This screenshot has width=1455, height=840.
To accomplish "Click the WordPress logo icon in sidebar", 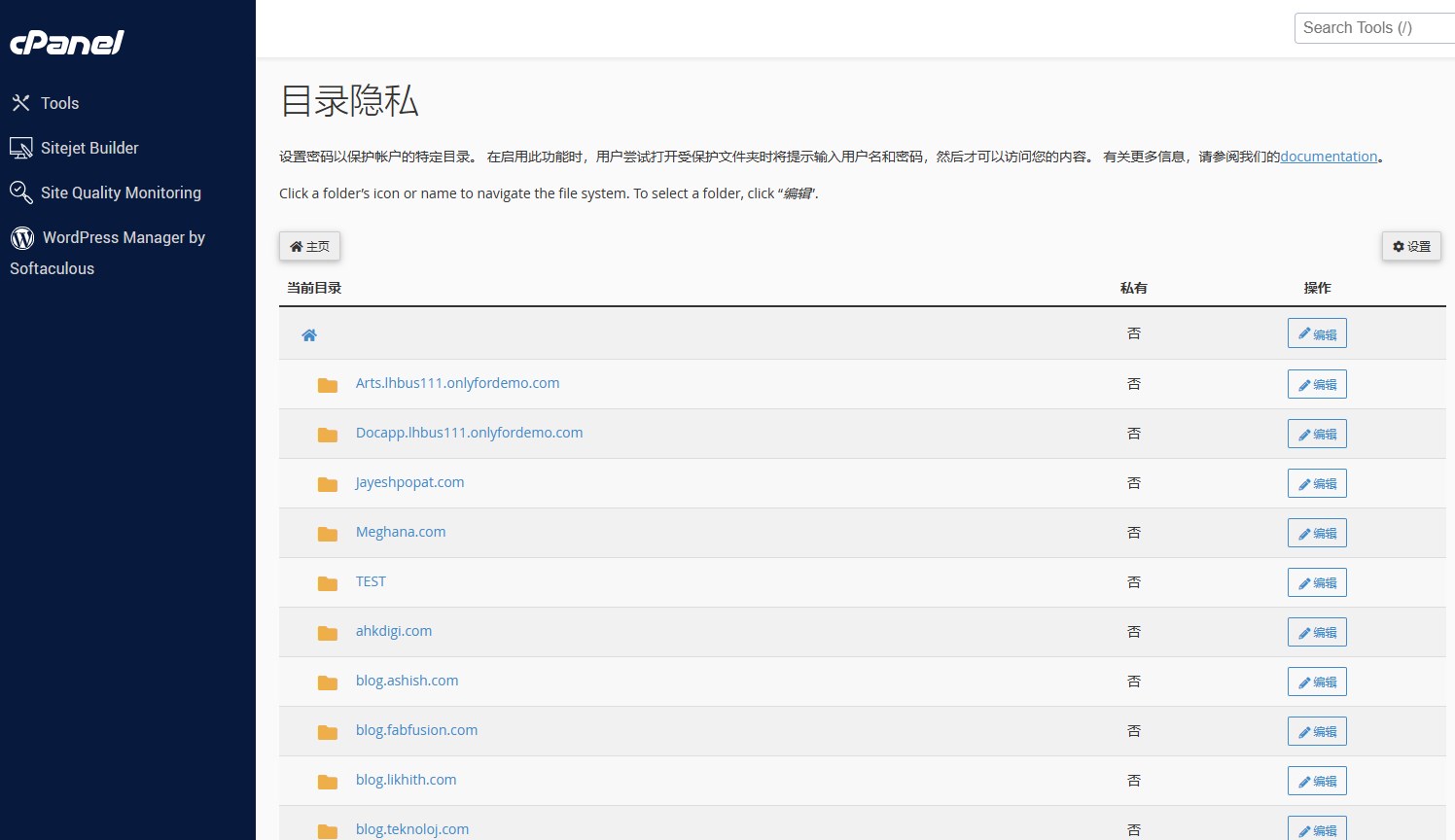I will coord(22,237).
